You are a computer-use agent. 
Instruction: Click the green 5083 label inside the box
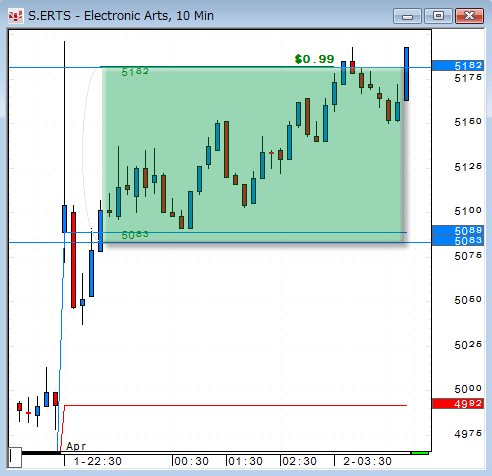135,235
